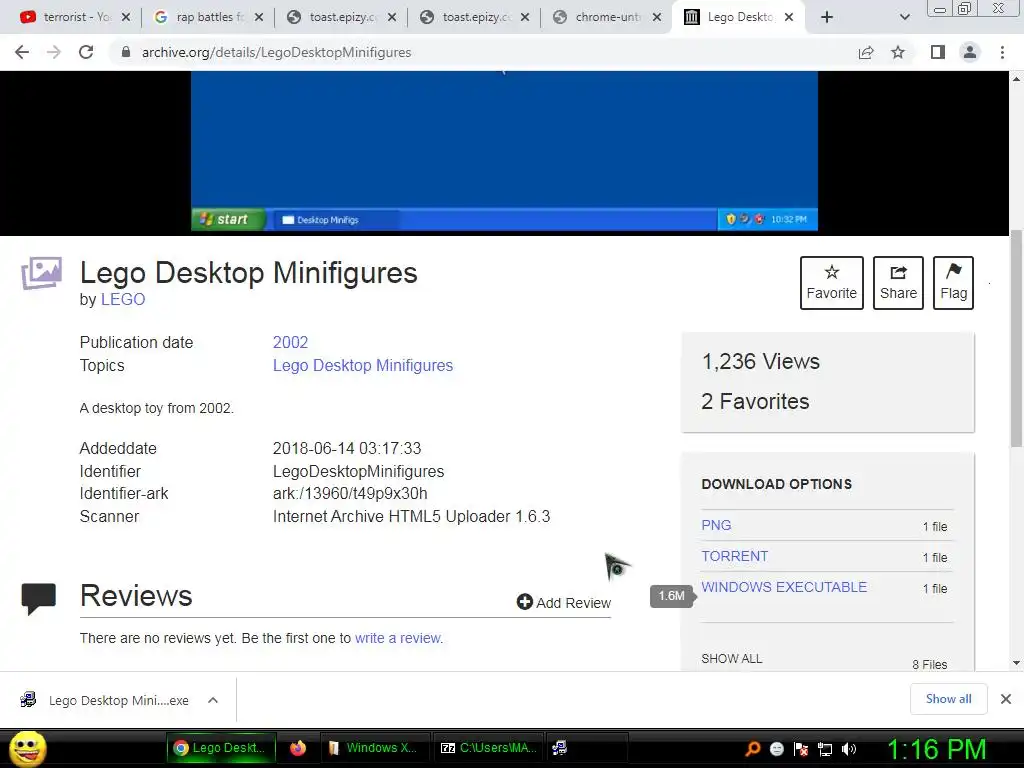Close the downloads bar
1024x768 pixels.
tap(1006, 699)
